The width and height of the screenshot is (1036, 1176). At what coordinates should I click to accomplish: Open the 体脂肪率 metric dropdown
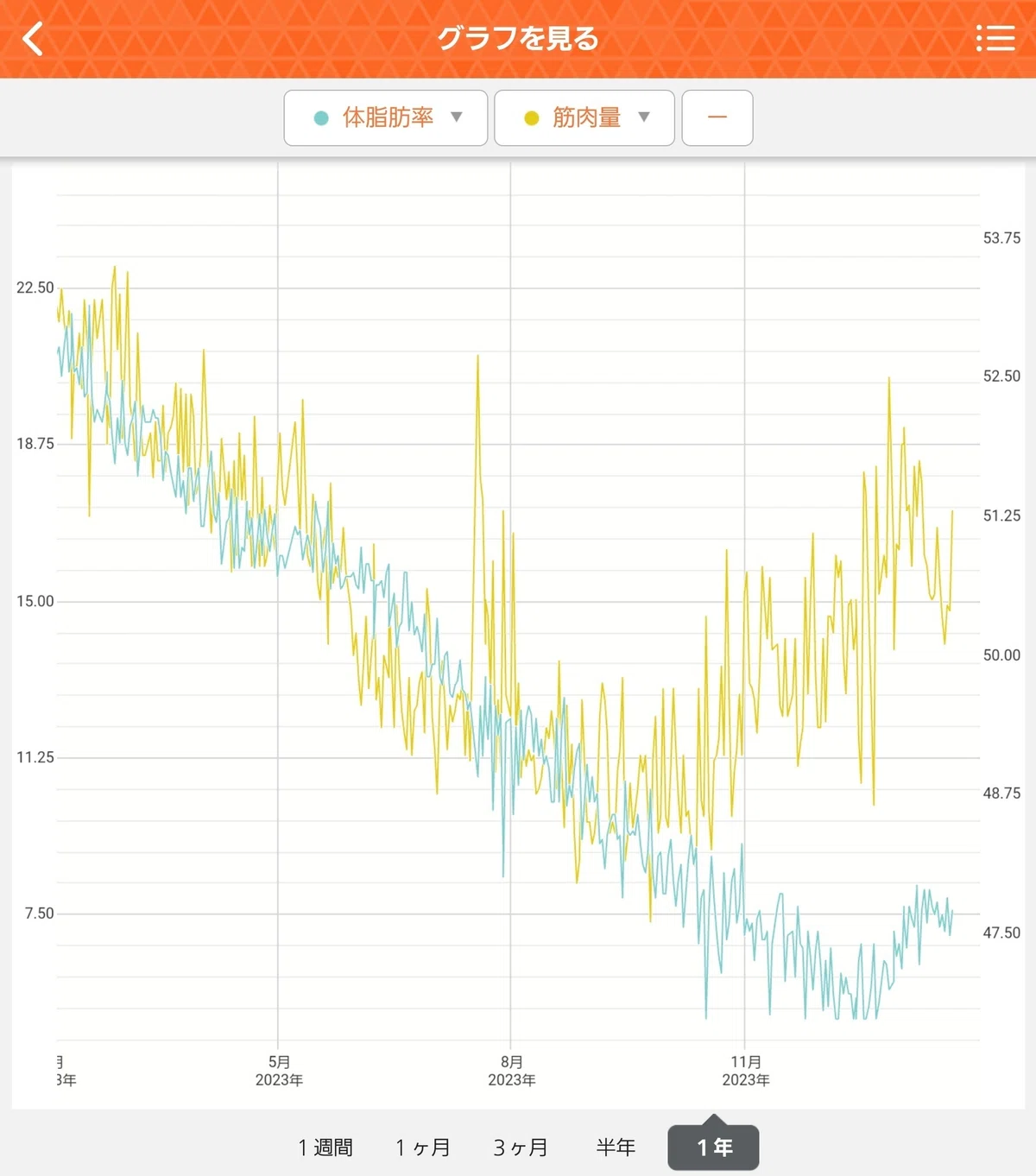[386, 117]
